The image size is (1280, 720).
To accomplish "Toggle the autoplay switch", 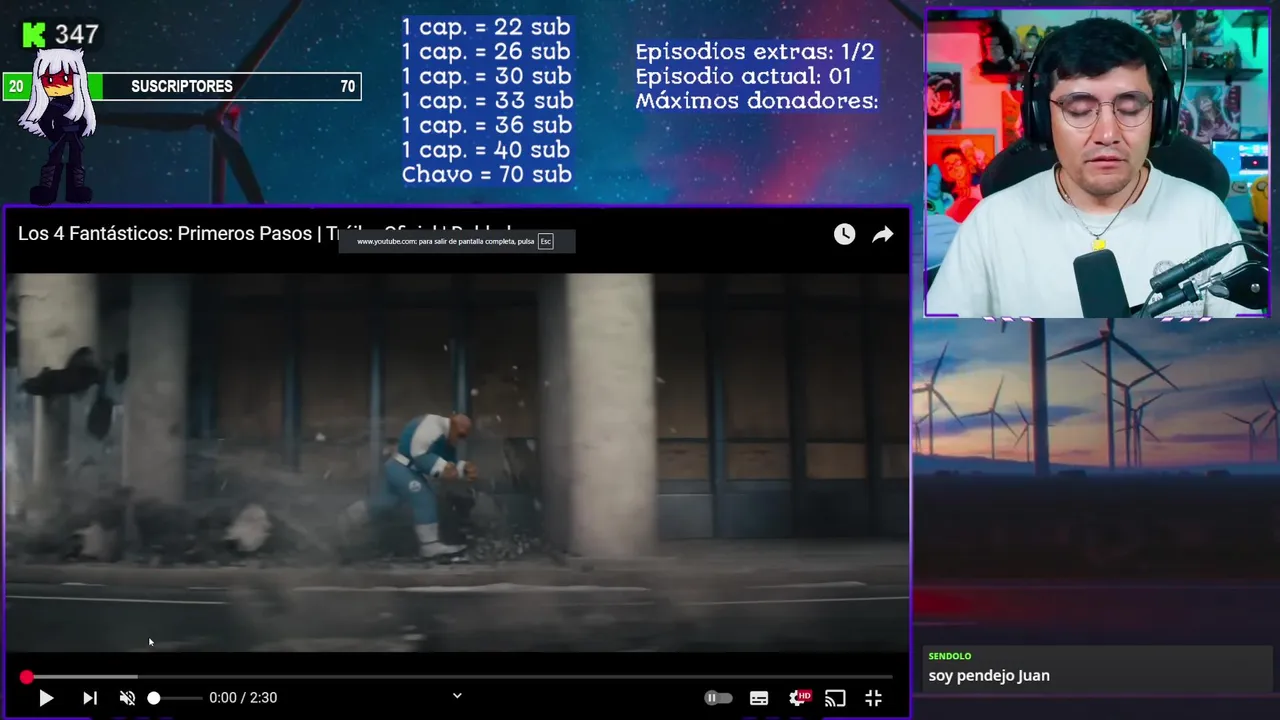I will pyautogui.click(x=718, y=698).
